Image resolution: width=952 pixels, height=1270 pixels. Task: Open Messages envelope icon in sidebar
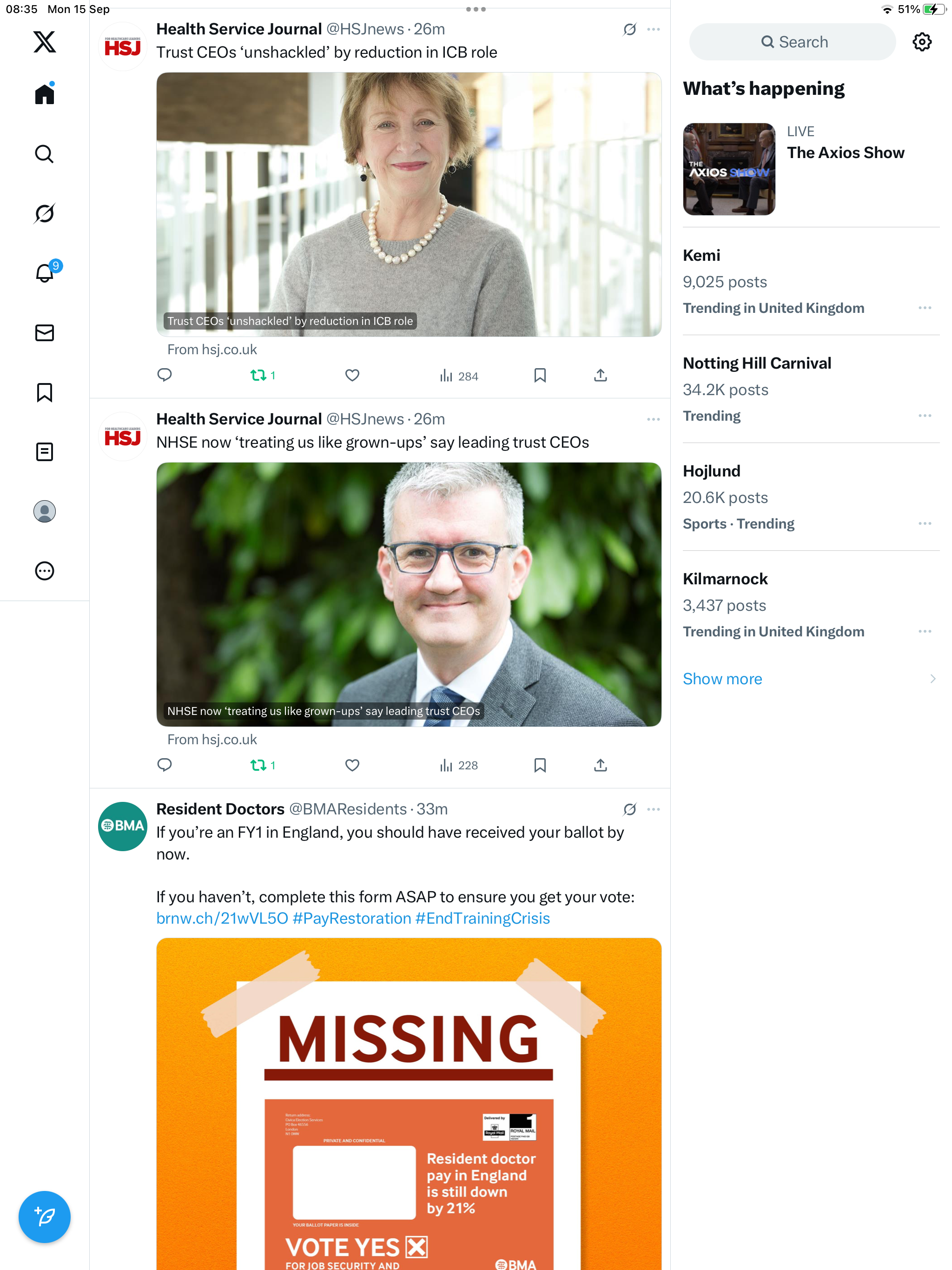point(44,333)
